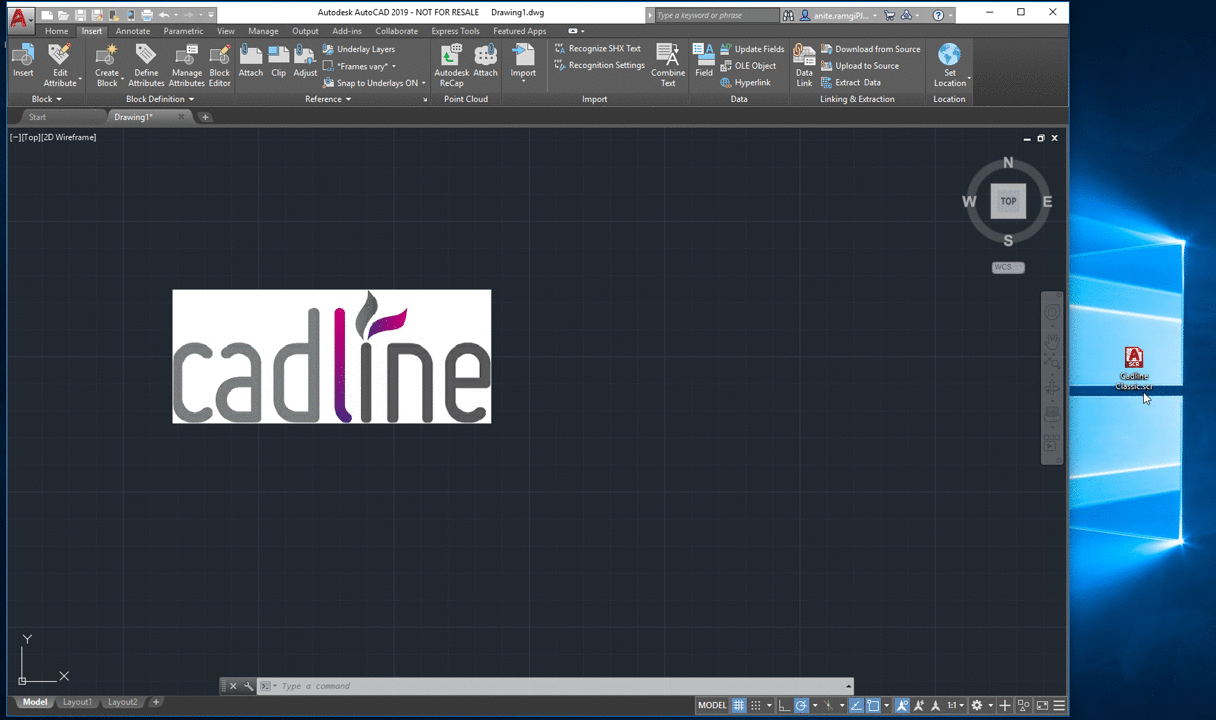Toggle the drawing grid display in status bar
1216x720 pixels.
pyautogui.click(x=739, y=705)
